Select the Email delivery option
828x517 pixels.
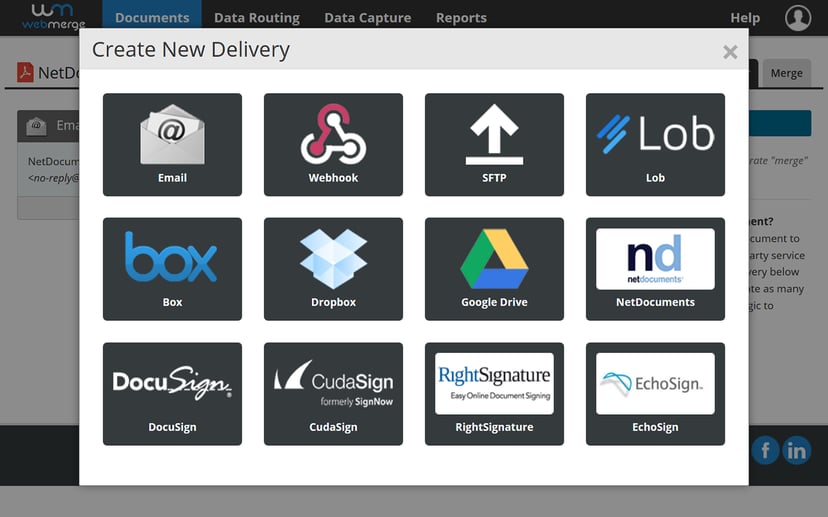(172, 145)
